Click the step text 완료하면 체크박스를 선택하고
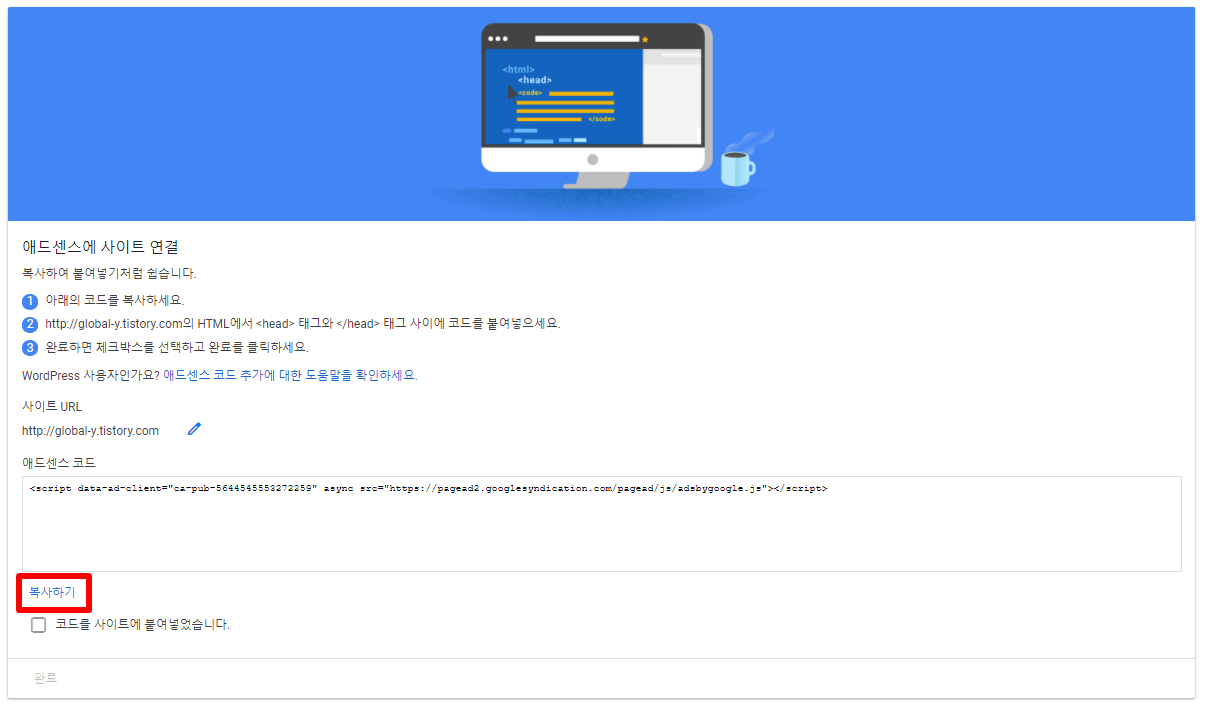The height and width of the screenshot is (714, 1212). [177, 348]
